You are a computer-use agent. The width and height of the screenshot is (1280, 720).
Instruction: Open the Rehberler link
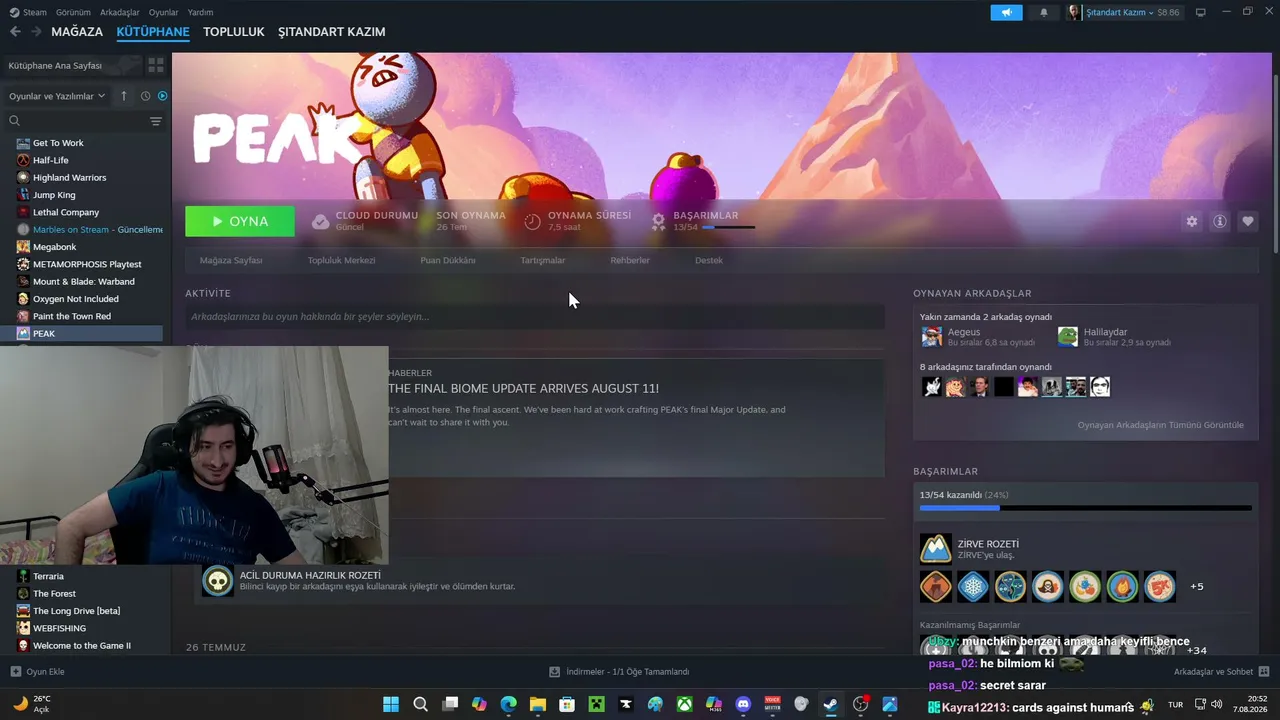pos(630,260)
